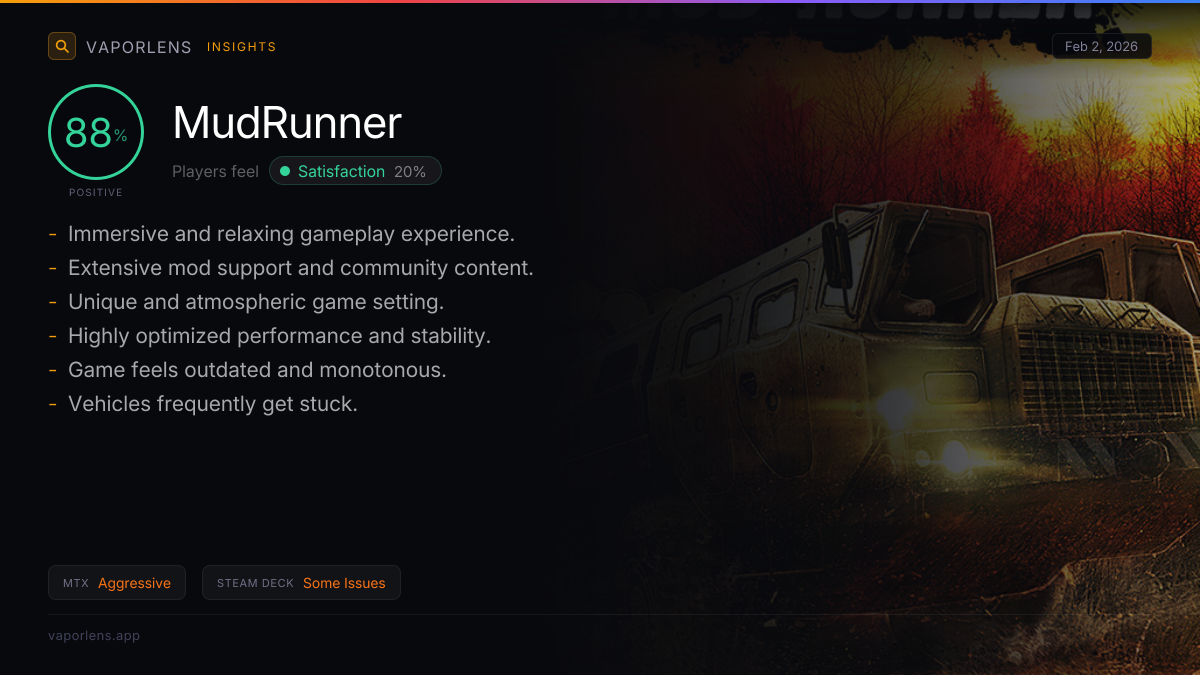
Task: Click the 'Game feels outdated and monotonous' line
Action: tap(257, 370)
